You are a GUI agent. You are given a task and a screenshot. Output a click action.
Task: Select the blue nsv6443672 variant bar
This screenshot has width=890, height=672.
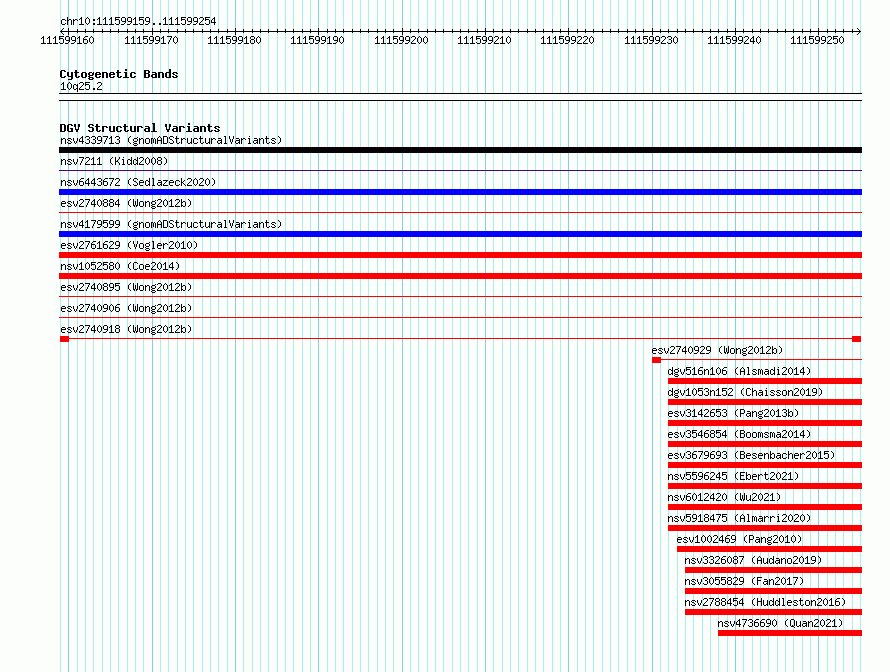click(x=460, y=192)
